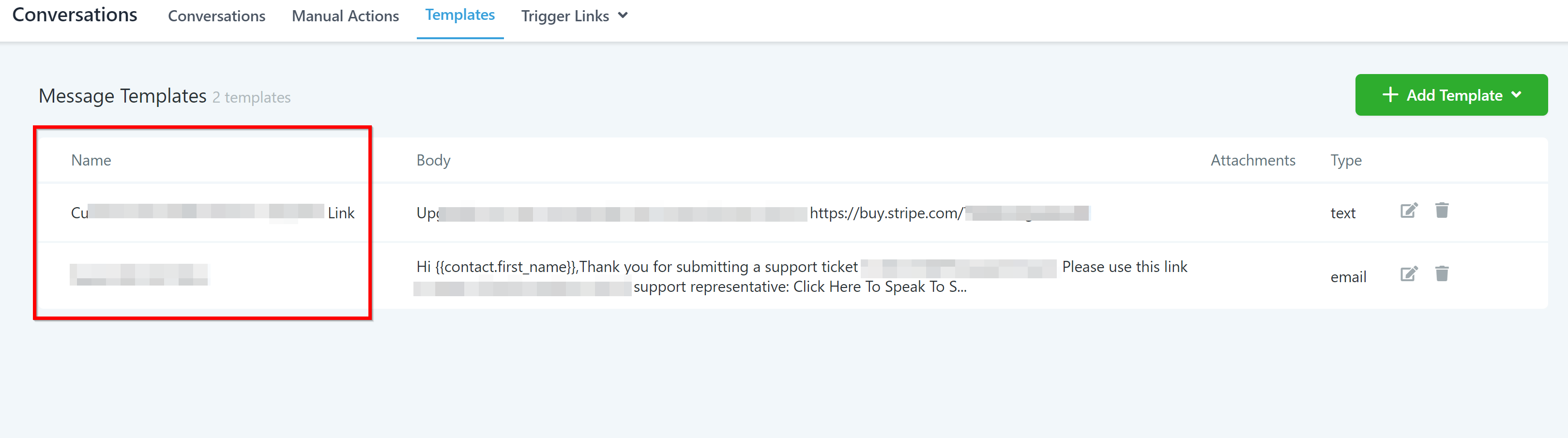Expand the Add Template dropdown arrow
The width and height of the screenshot is (1568, 438).
tap(1516, 95)
